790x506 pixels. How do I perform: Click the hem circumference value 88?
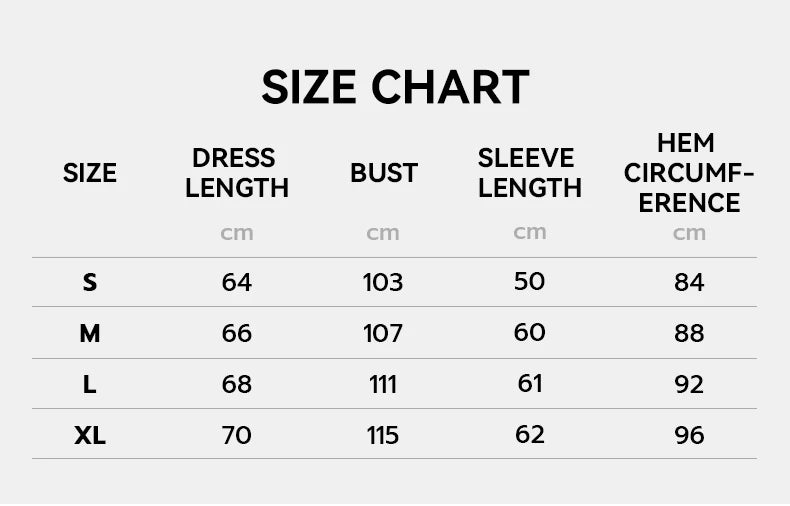[689, 333]
